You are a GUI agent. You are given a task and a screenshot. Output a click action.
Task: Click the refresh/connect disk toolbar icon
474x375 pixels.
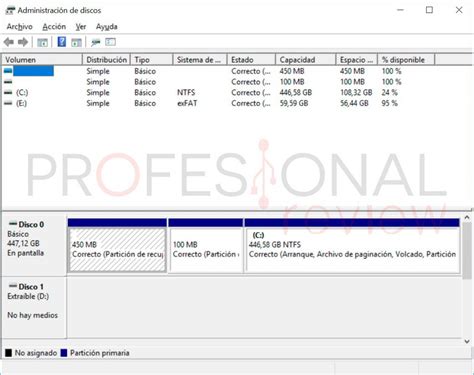pyautogui.click(x=96, y=42)
